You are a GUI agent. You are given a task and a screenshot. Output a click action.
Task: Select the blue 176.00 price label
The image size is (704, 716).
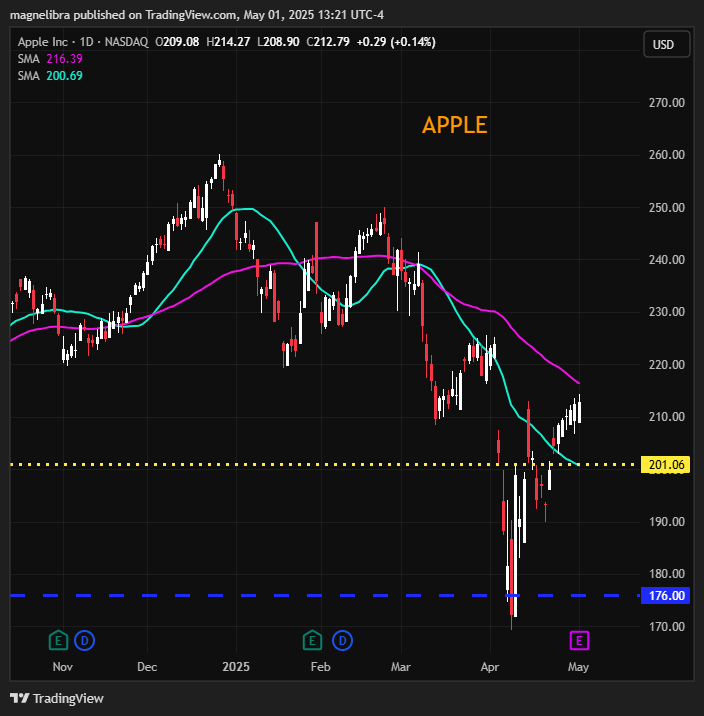[x=666, y=595]
